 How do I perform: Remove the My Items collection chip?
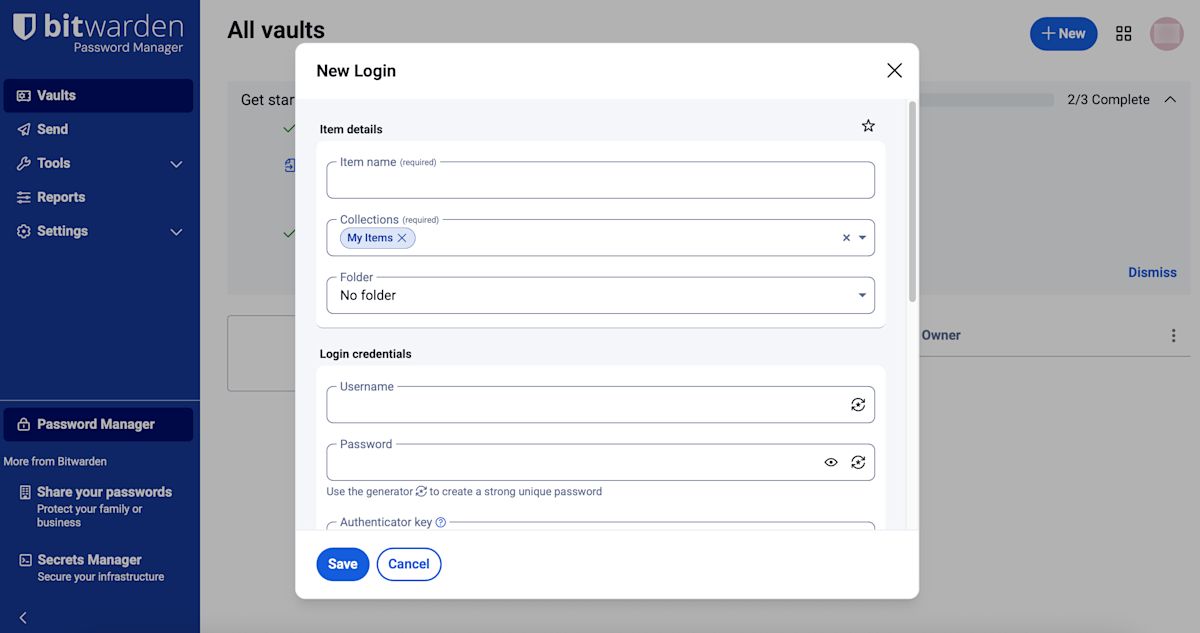click(402, 238)
